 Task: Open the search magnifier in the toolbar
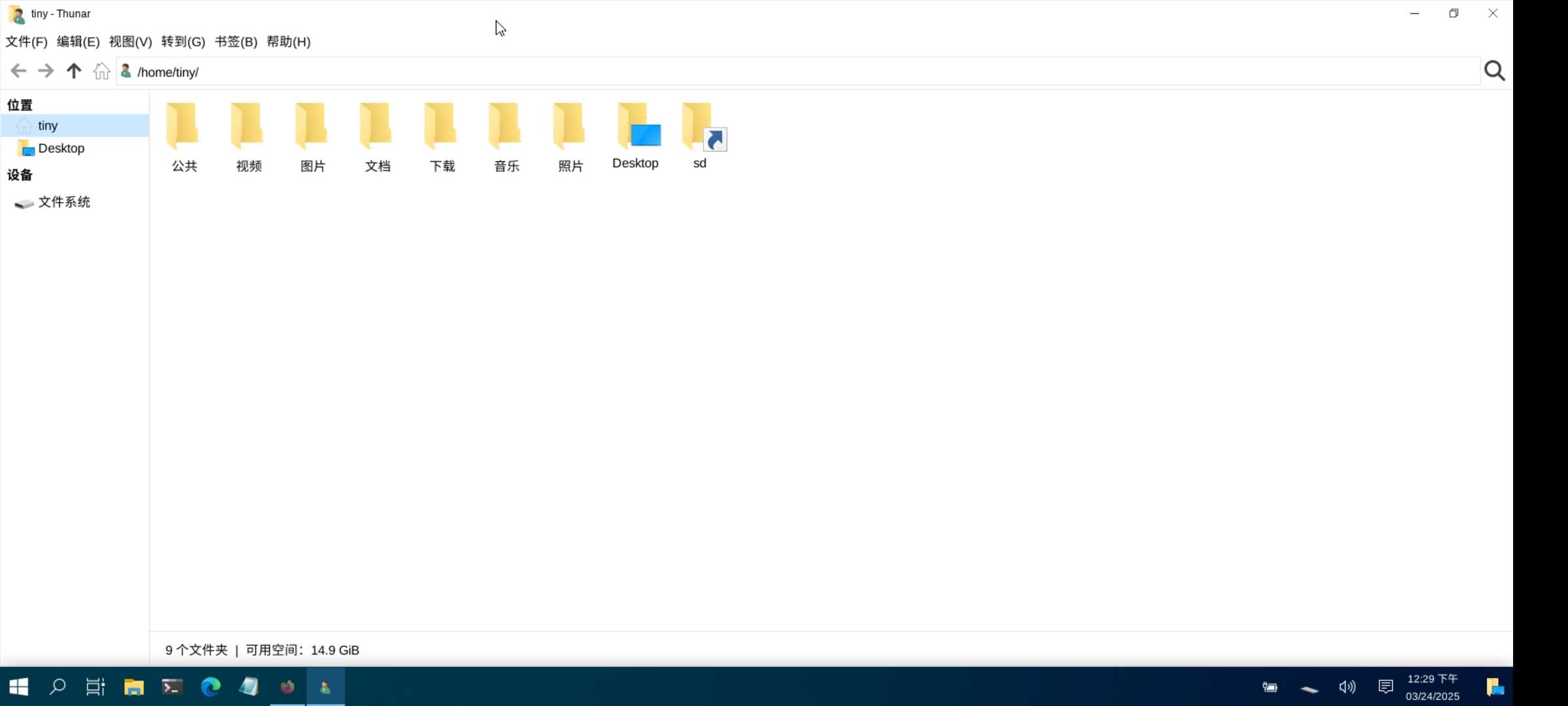(1495, 71)
